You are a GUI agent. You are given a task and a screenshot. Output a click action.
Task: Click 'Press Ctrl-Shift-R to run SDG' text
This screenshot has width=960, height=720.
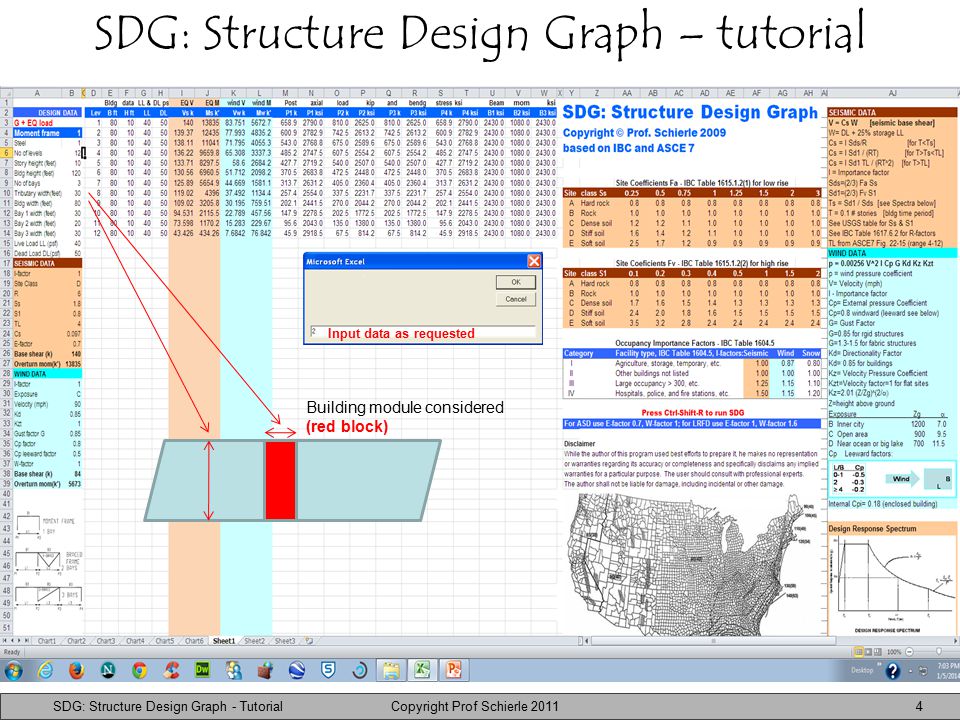tap(692, 413)
